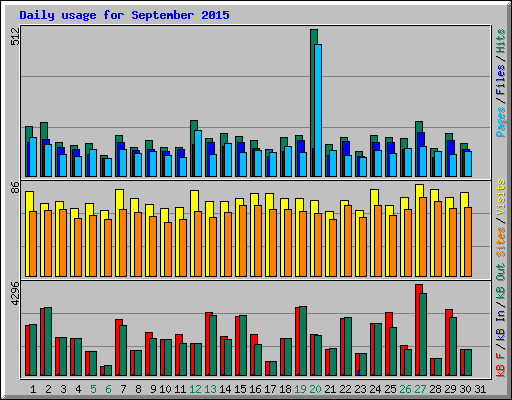Screen dimensions: 512x400
Task: Click the 512 scale value label
Action: click(15, 36)
